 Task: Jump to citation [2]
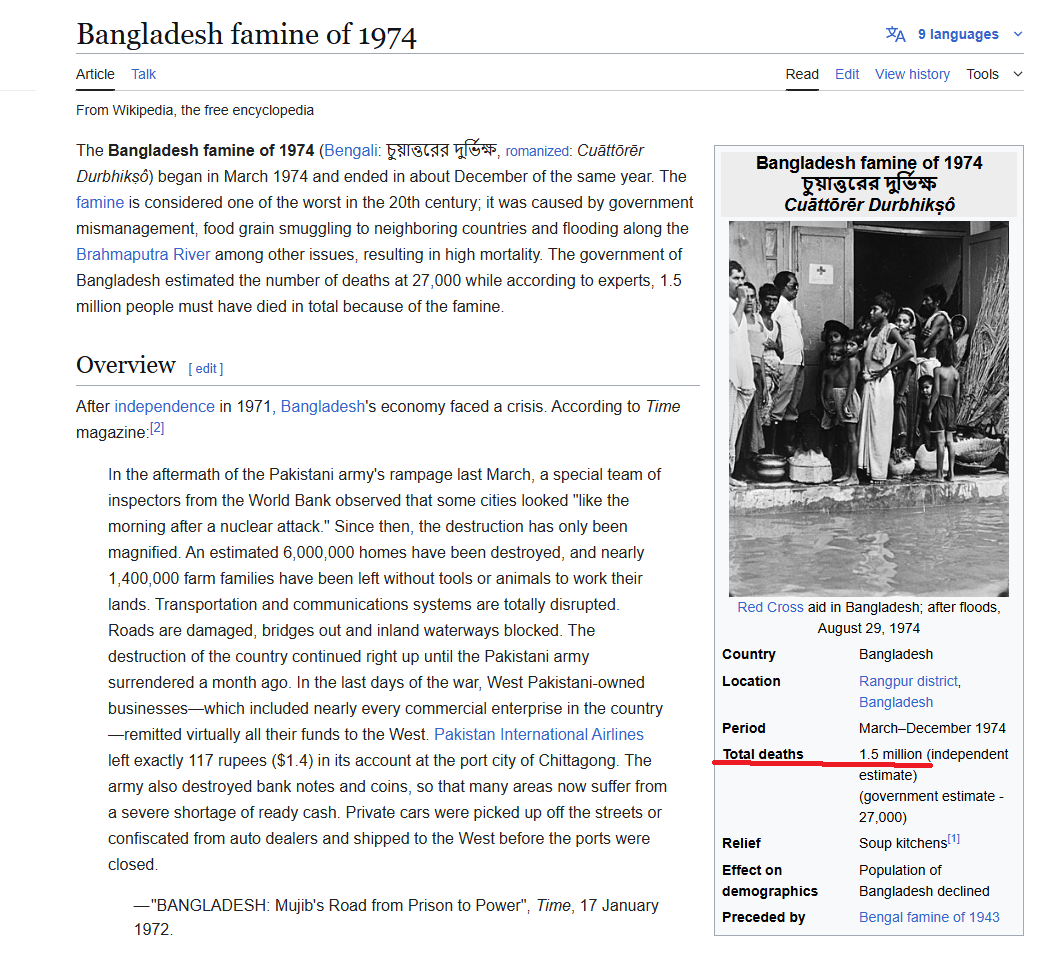[x=157, y=428]
